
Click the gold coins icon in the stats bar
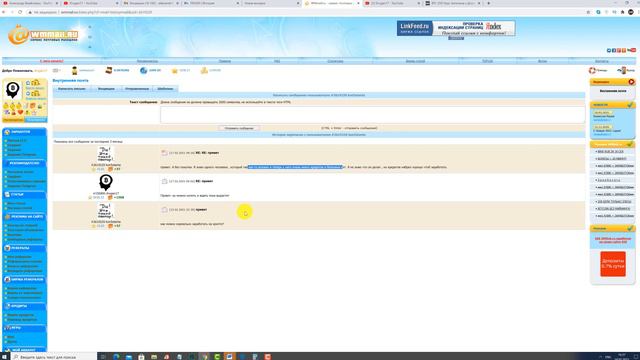(x=204, y=71)
